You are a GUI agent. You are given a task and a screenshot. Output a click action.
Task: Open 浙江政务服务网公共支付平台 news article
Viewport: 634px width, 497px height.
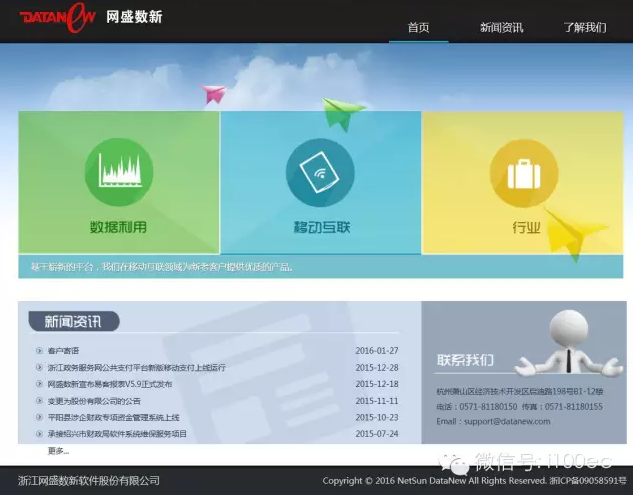point(137,368)
